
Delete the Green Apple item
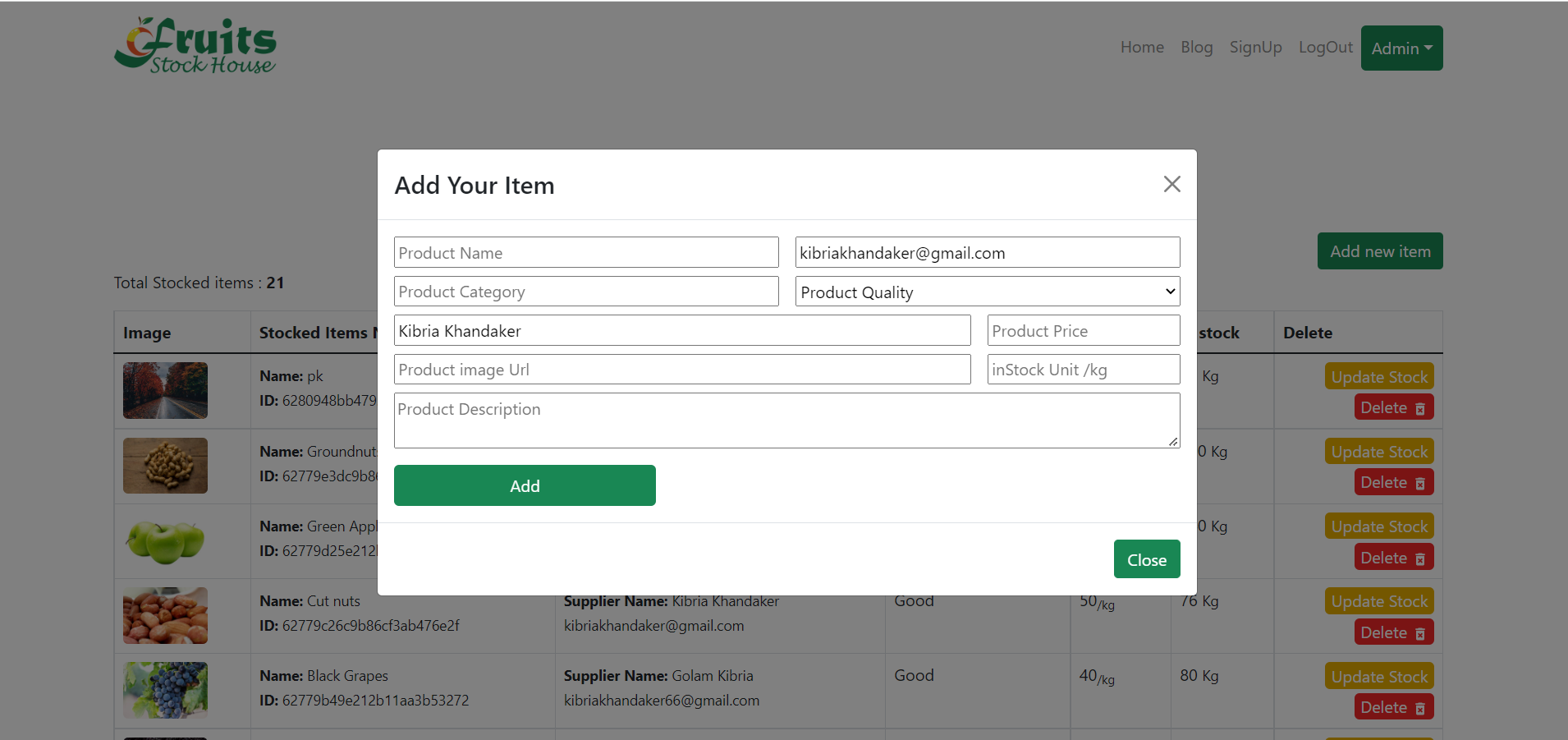point(1394,558)
